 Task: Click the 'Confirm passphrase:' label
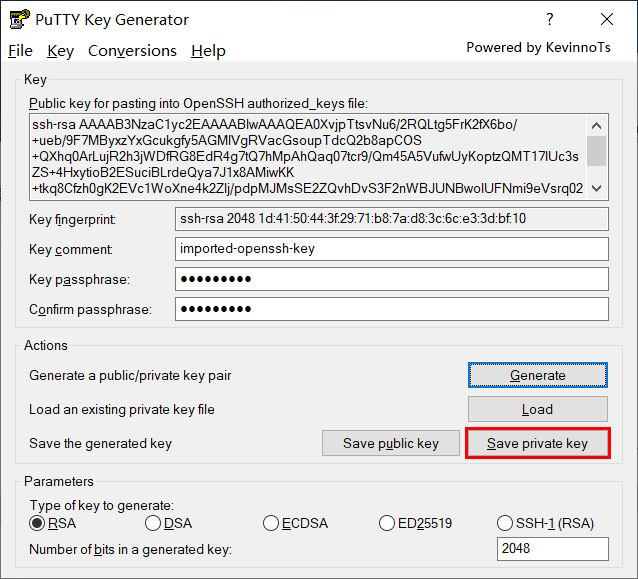pyautogui.click(x=90, y=310)
